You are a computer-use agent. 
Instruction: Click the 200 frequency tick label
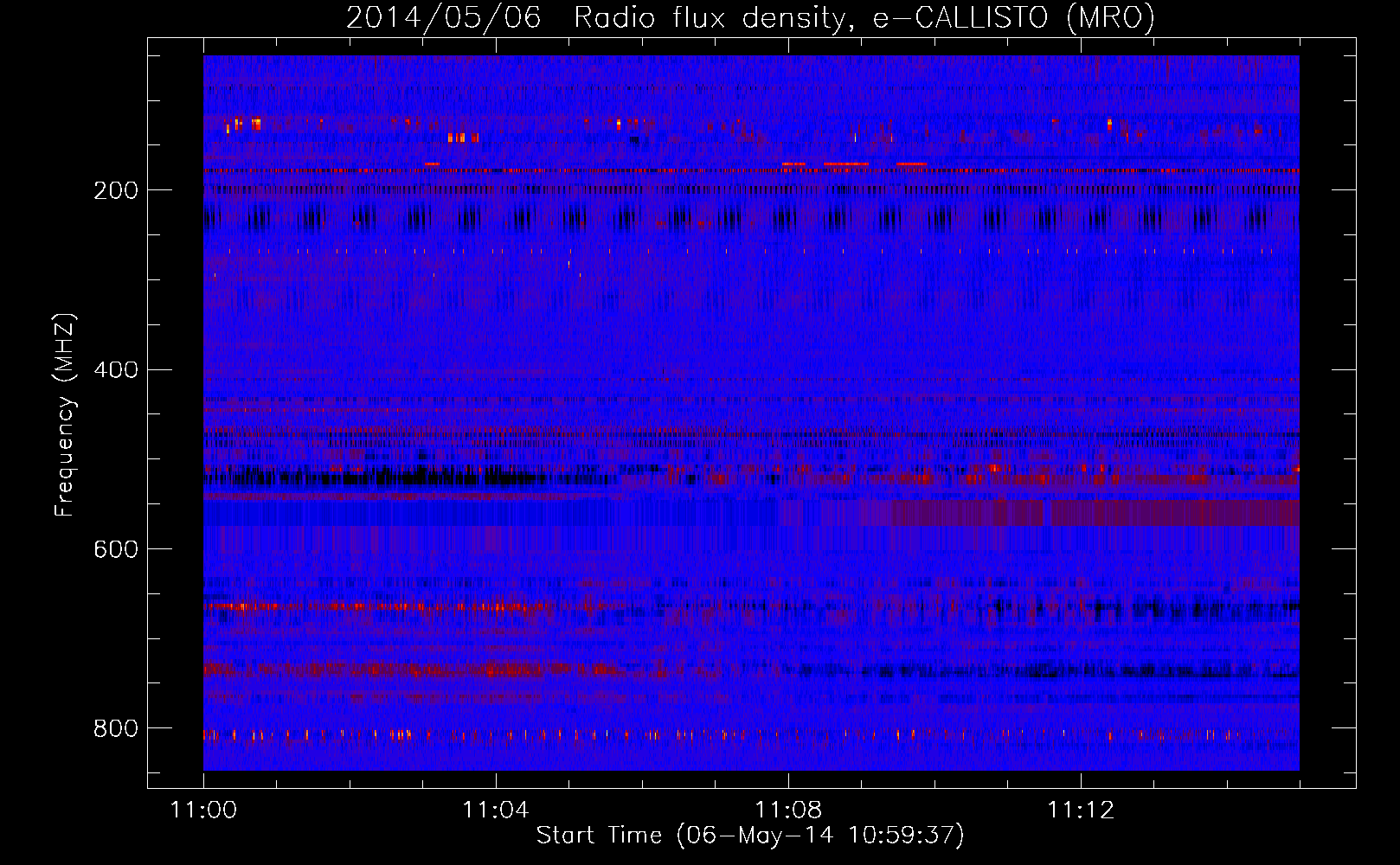click(116, 190)
